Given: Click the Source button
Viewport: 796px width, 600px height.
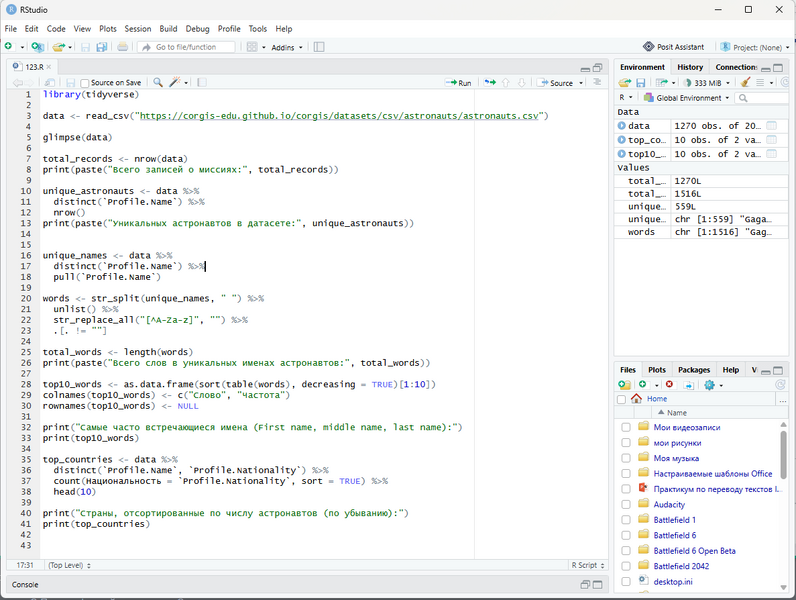Looking at the screenshot, I should [556, 83].
